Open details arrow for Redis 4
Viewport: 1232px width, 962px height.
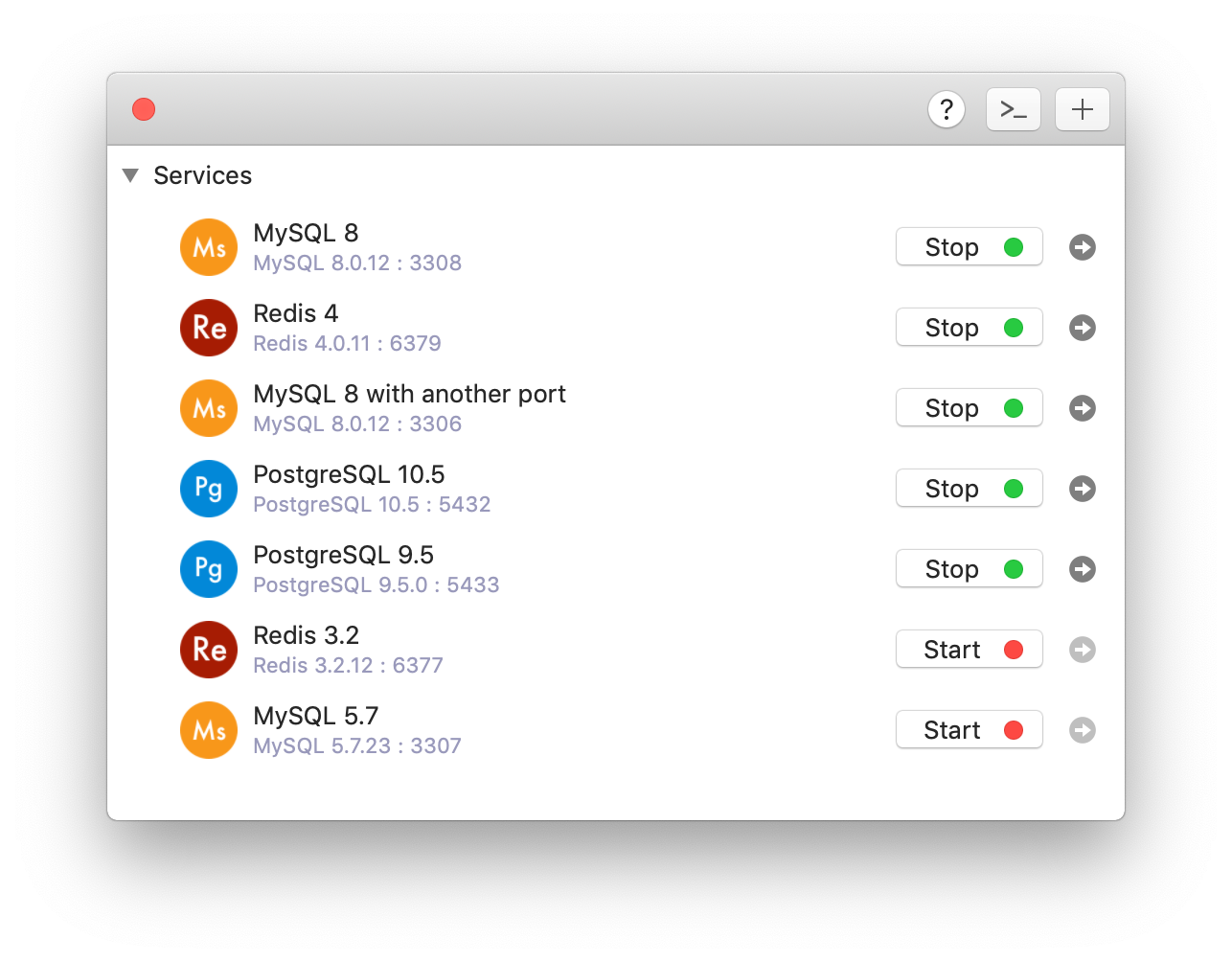1082,327
